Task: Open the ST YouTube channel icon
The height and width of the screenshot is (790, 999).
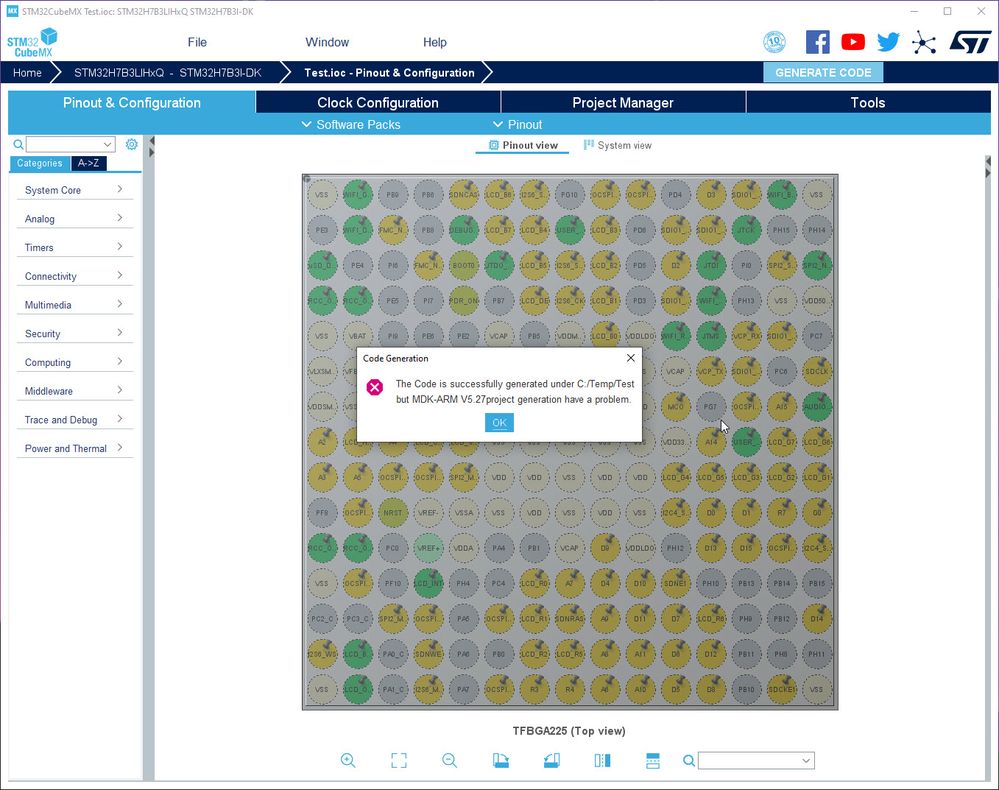Action: [853, 42]
